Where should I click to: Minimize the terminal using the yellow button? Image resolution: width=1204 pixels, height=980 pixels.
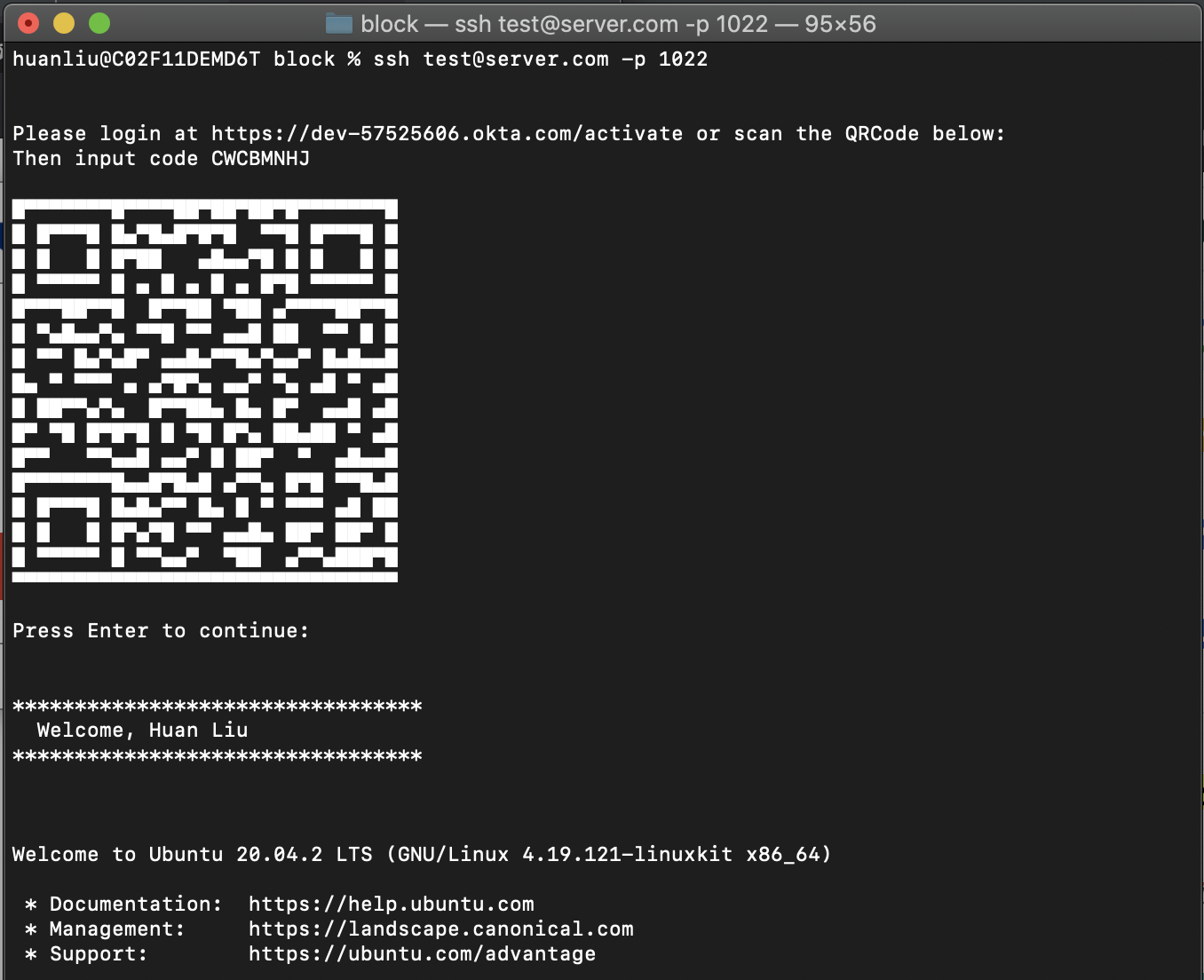click(64, 24)
